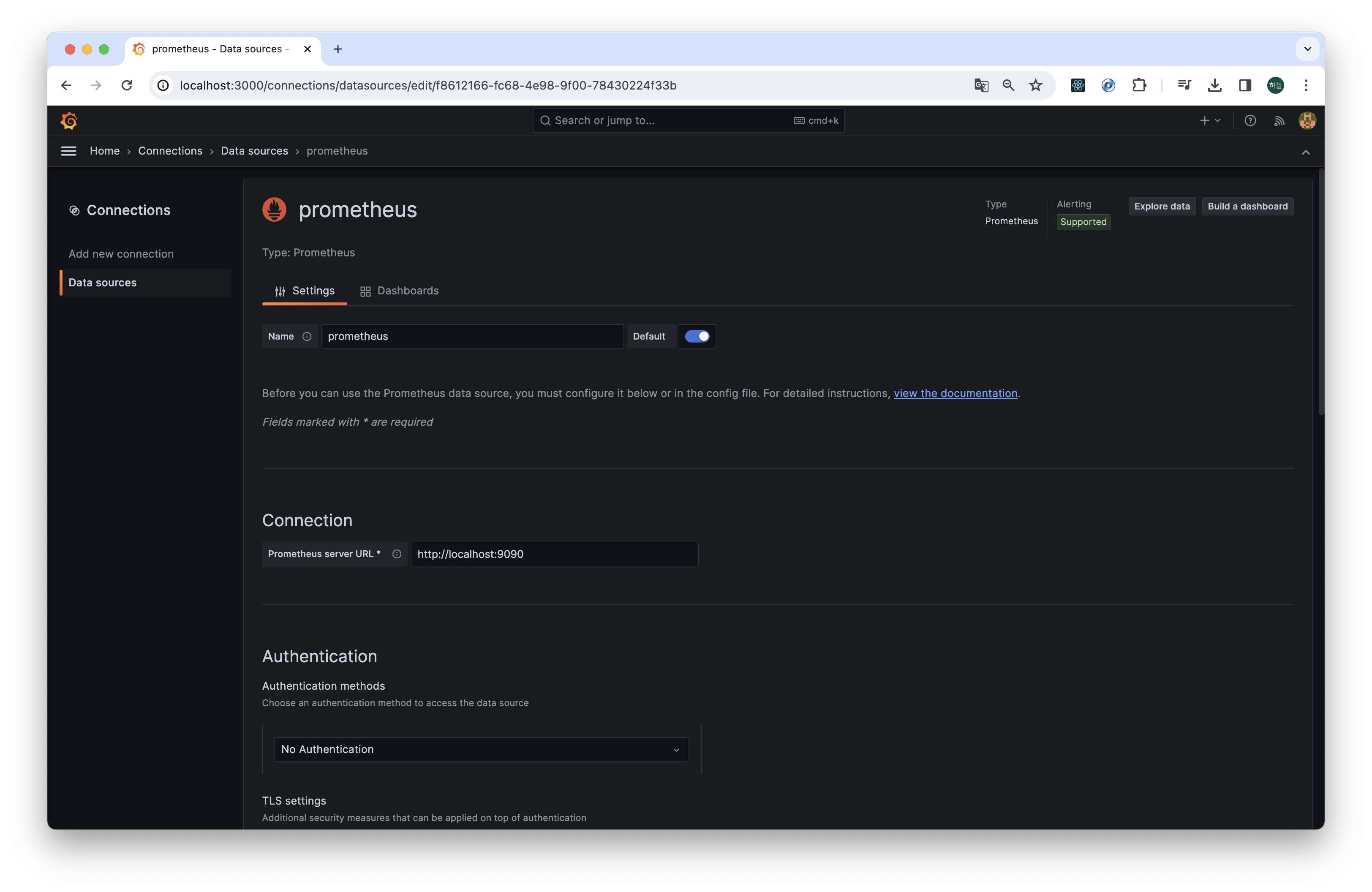Viewport: 1372px width, 892px height.
Task: Click the help question mark icon
Action: click(x=1250, y=120)
